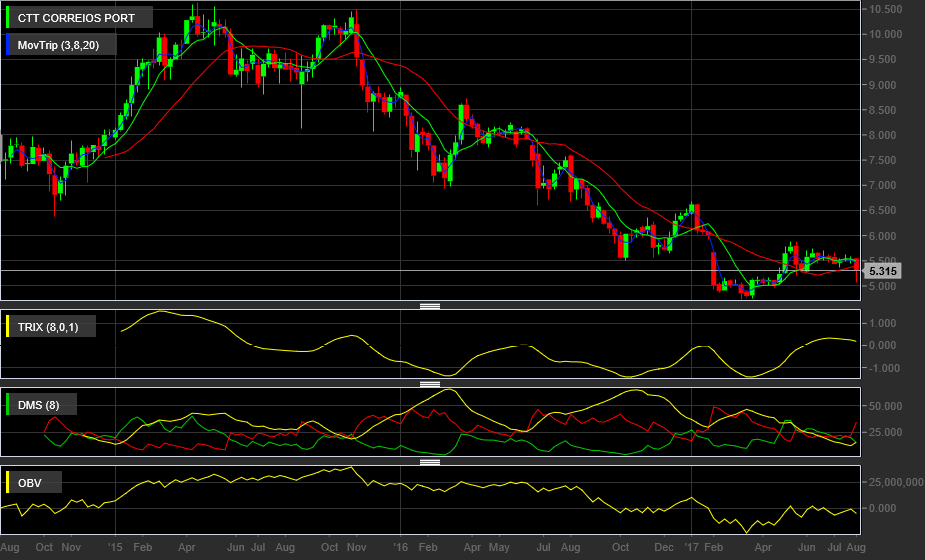Click the splitter handle above OBV panel
Viewport: 925px width, 560px height.
pos(430,462)
